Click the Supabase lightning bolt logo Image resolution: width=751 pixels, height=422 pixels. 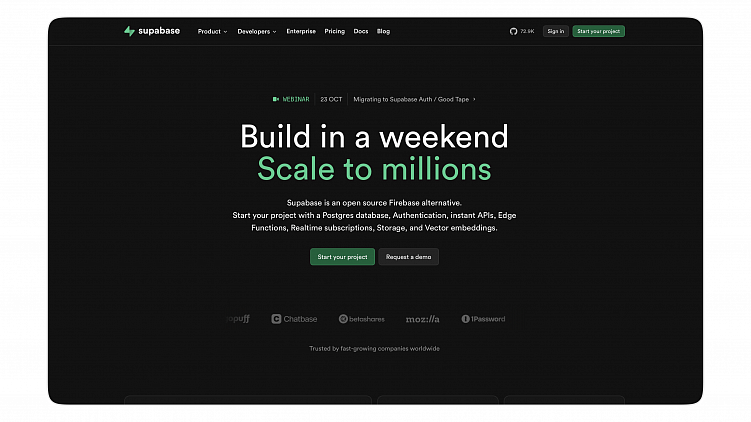point(129,31)
